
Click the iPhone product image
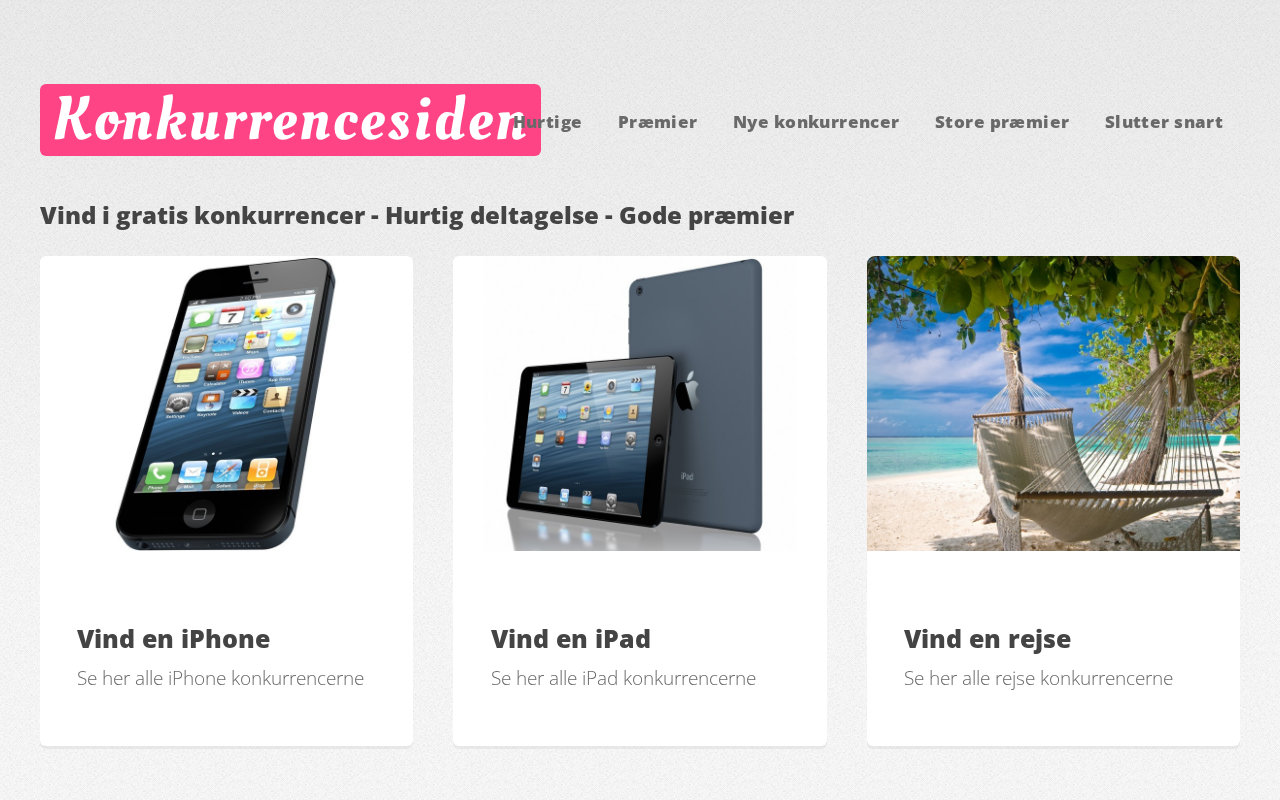coord(226,403)
